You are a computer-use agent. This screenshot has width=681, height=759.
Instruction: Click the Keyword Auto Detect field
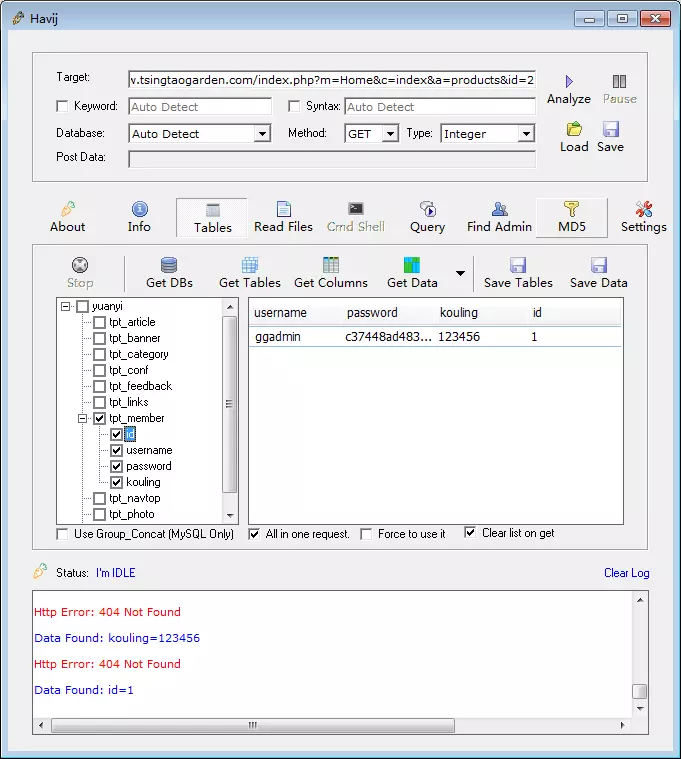pyautogui.click(x=200, y=106)
